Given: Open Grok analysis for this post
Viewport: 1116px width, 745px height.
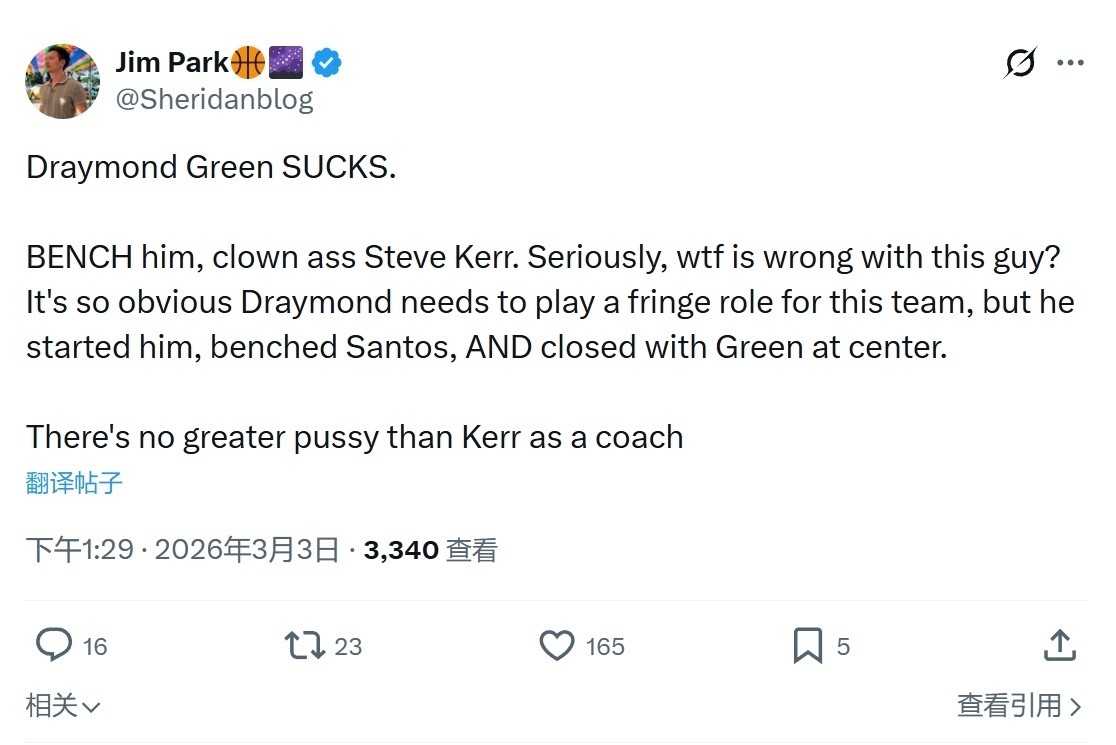Looking at the screenshot, I should click(x=1019, y=62).
